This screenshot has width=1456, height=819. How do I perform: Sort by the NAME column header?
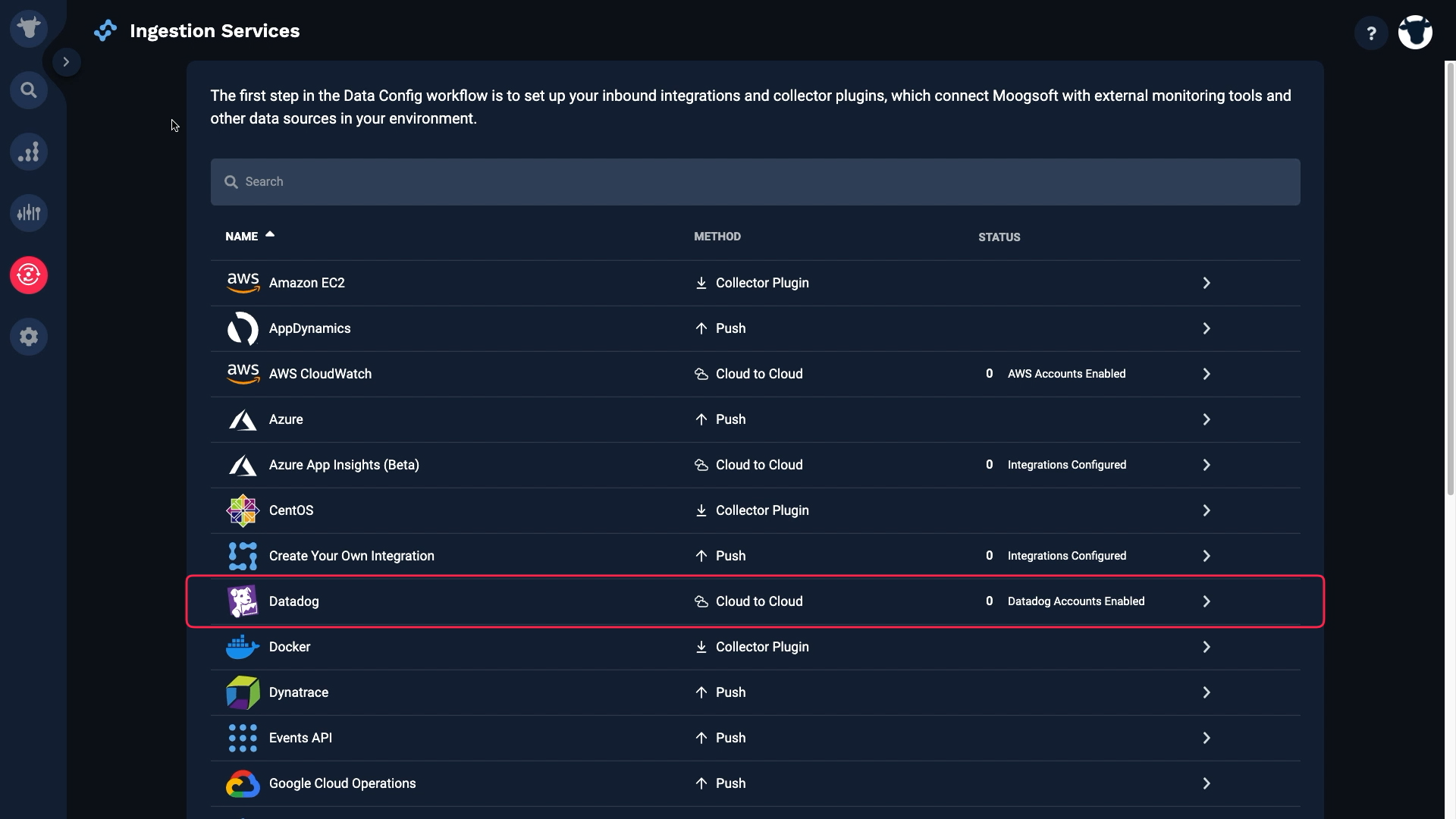(241, 237)
